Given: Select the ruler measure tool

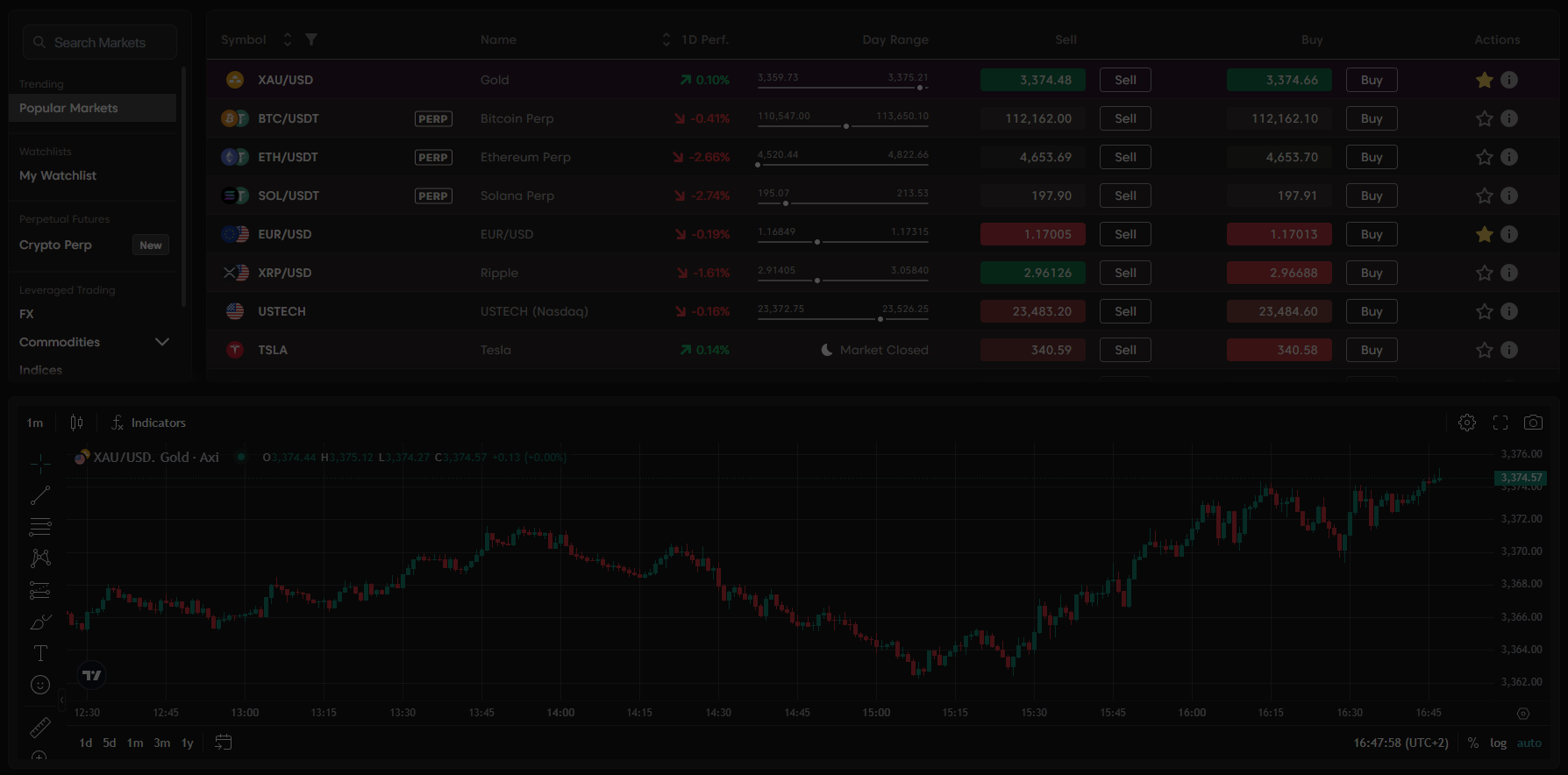Looking at the screenshot, I should (x=40, y=728).
